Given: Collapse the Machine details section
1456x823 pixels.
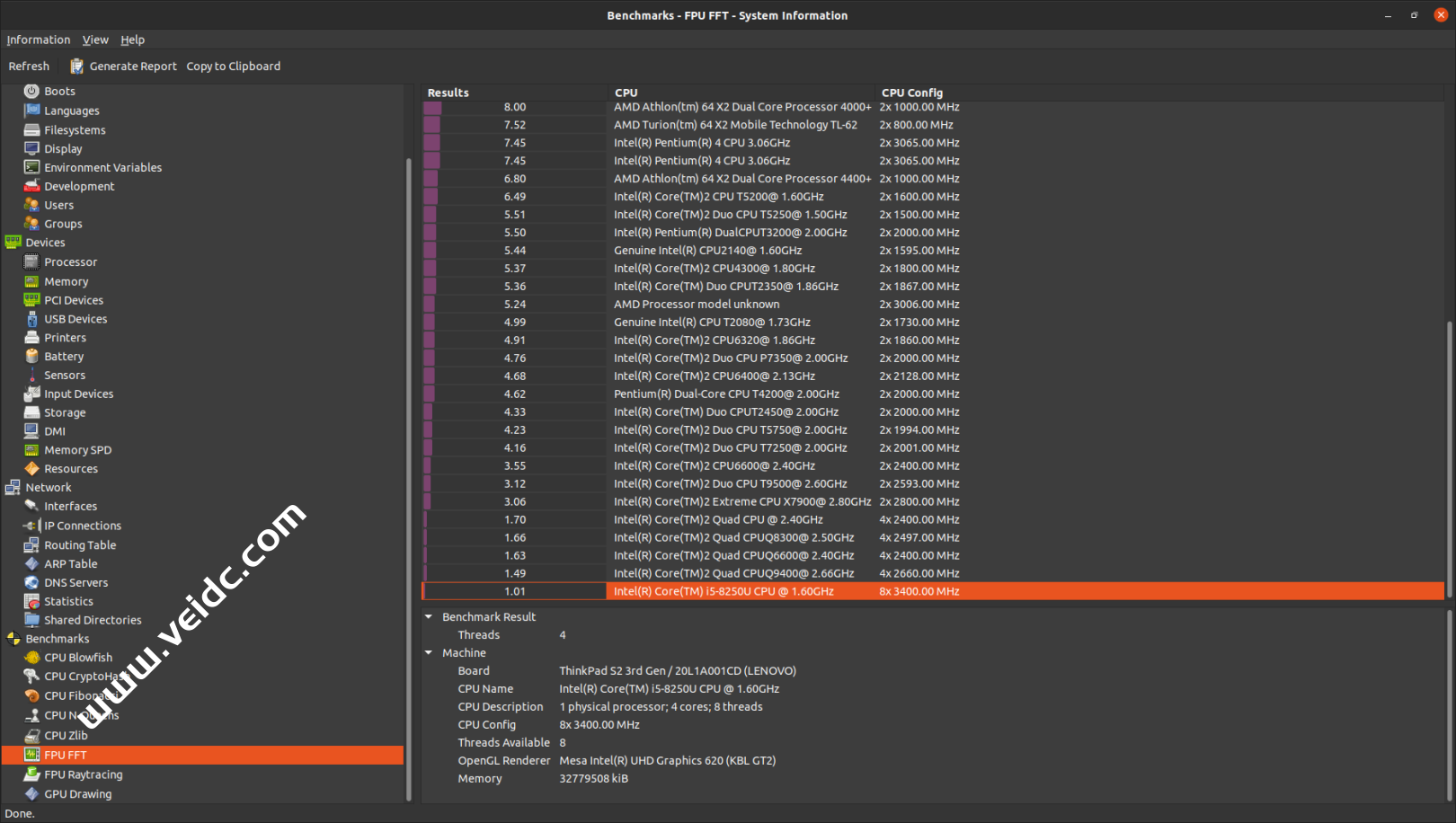Looking at the screenshot, I should tap(429, 653).
